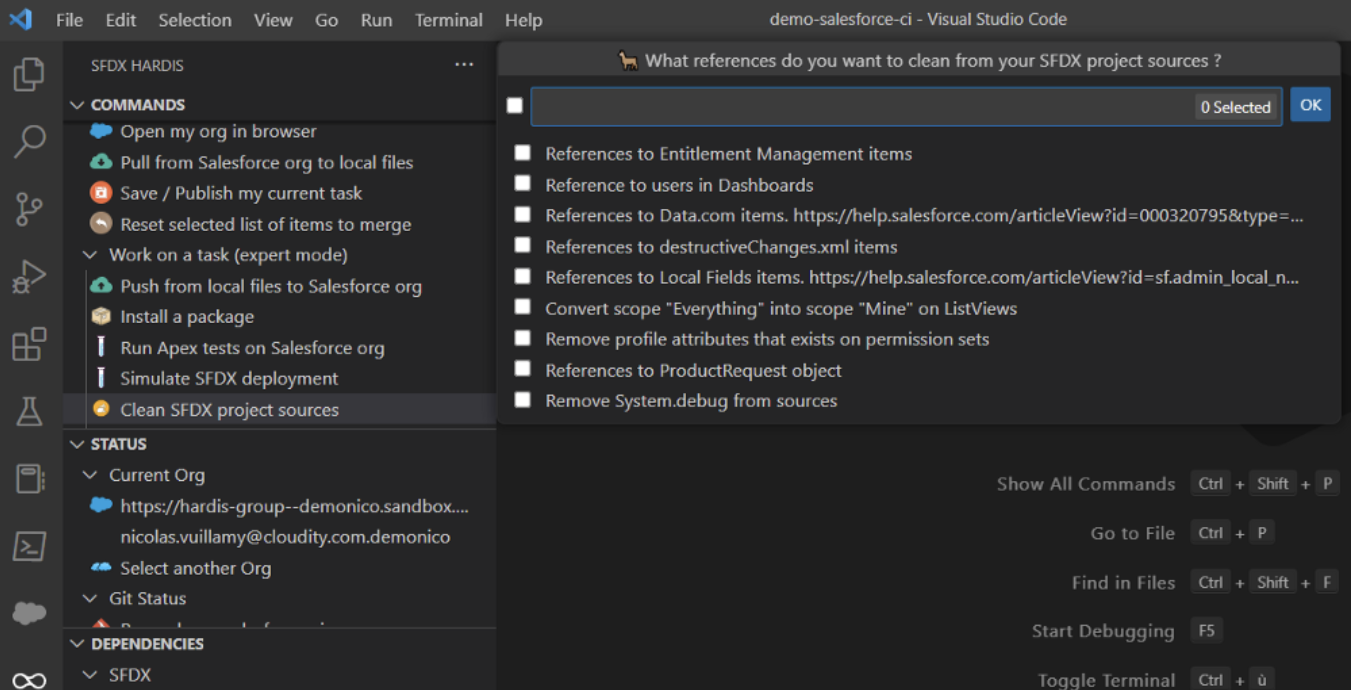This screenshot has width=1352, height=690.
Task: Open the Terminal menu
Action: click(448, 20)
